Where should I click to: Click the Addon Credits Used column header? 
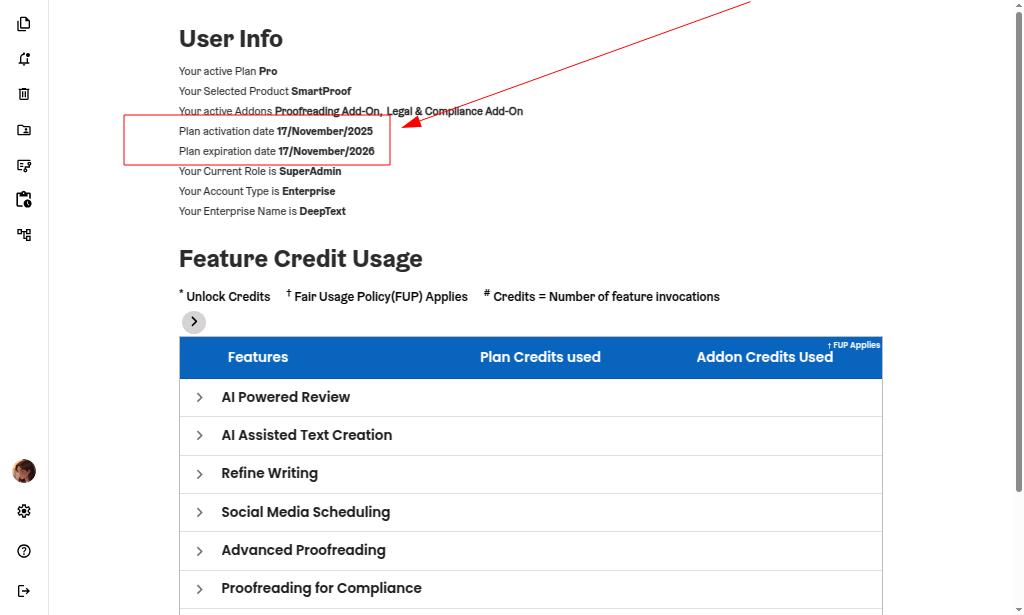[x=764, y=357]
